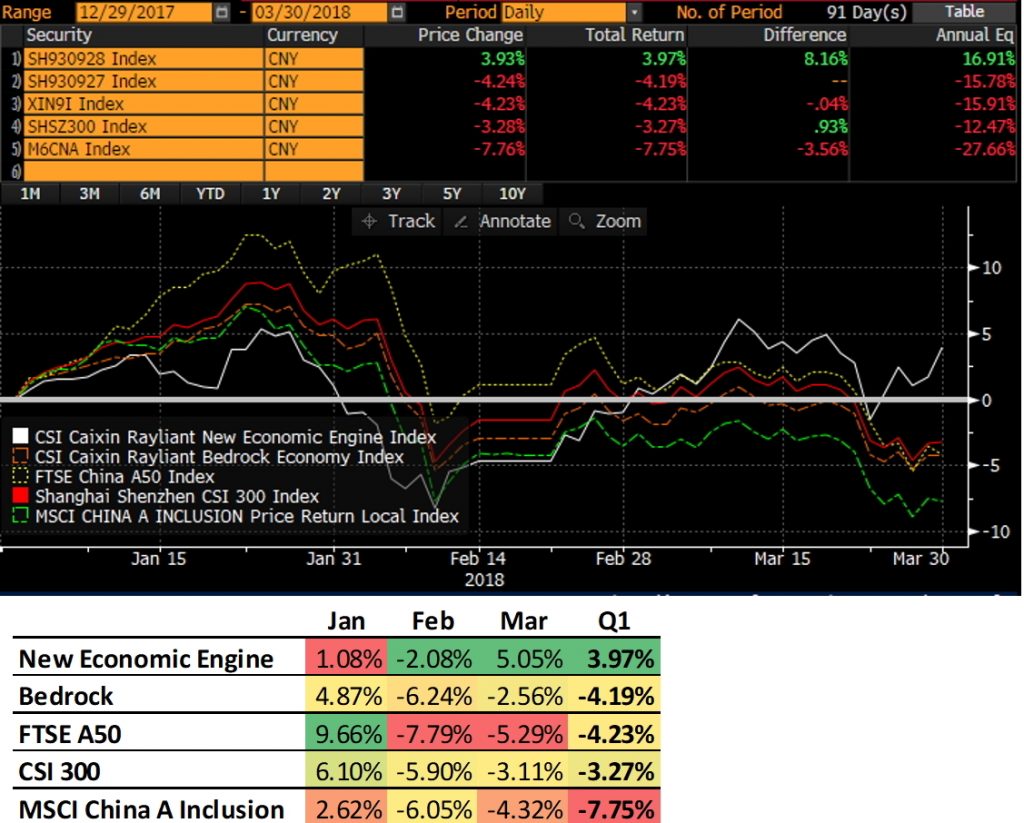Click the Currency column header
Image resolution: width=1024 pixels, height=823 pixels.
click(302, 35)
